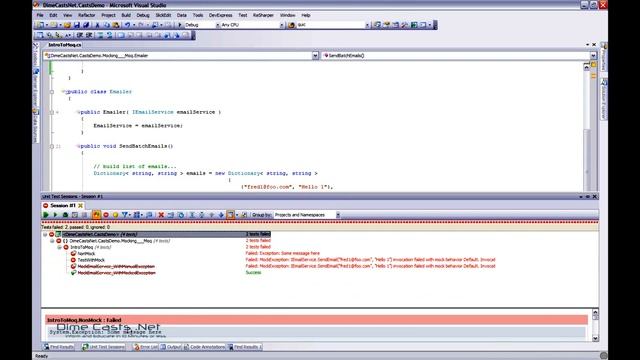
Task: Collapse the DimeCastsNet.CastsDemo root test node
Action: 45,234
